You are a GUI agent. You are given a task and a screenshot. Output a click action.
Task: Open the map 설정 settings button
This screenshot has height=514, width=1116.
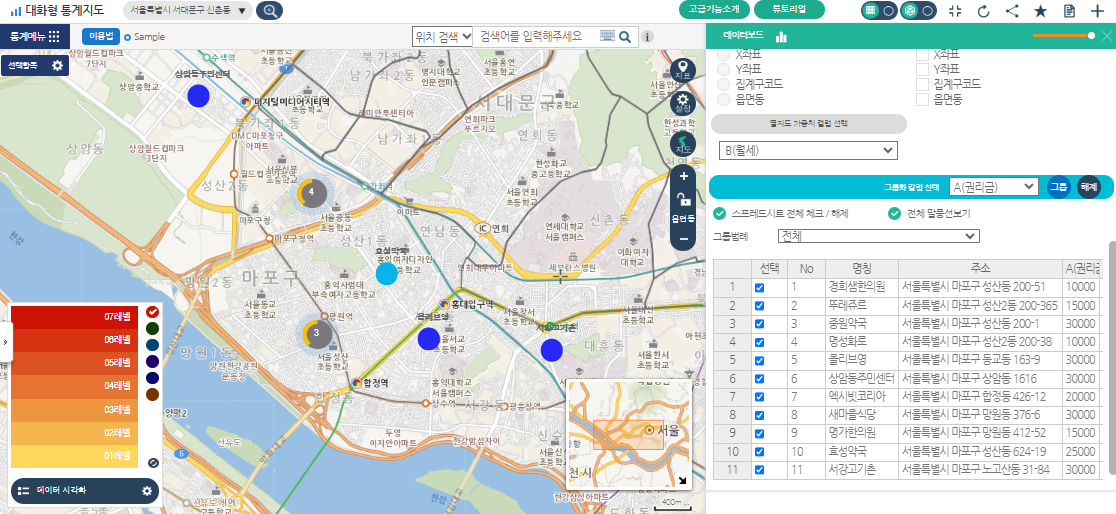tap(683, 103)
